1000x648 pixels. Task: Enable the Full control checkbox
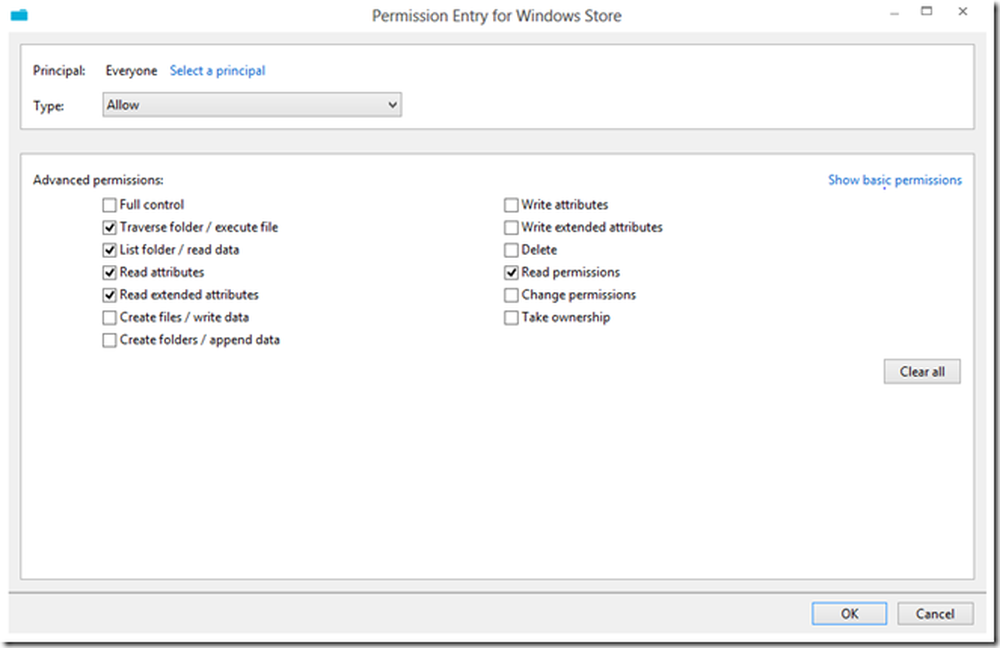tap(109, 205)
